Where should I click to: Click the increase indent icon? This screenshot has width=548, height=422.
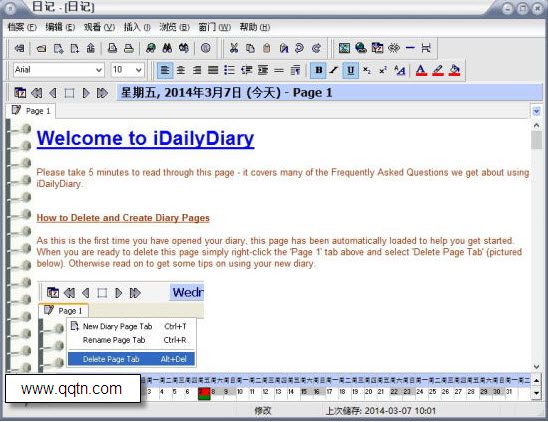[x=263, y=70]
